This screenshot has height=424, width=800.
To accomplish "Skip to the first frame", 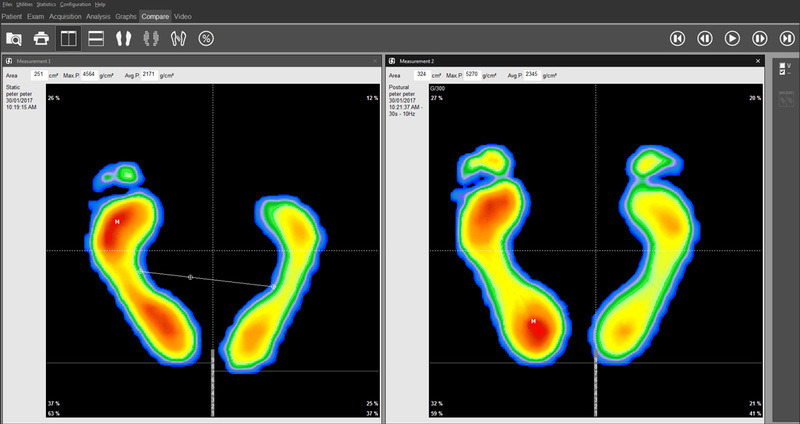I will pyautogui.click(x=678, y=38).
